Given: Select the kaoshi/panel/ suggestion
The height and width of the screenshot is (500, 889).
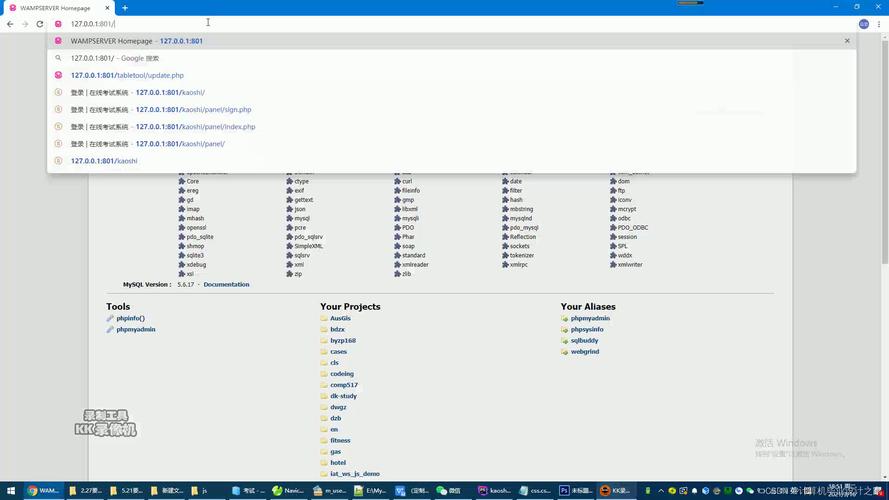Looking at the screenshot, I should tap(451, 143).
